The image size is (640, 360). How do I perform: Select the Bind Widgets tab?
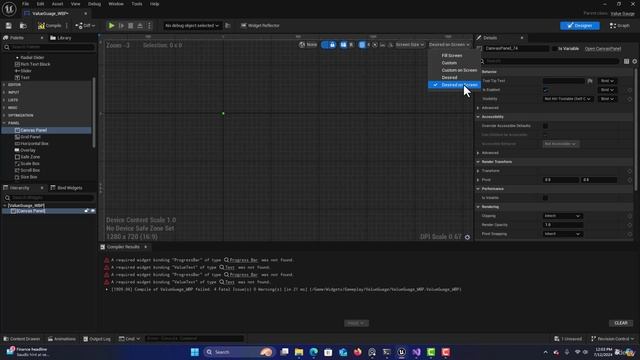[x=67, y=188]
